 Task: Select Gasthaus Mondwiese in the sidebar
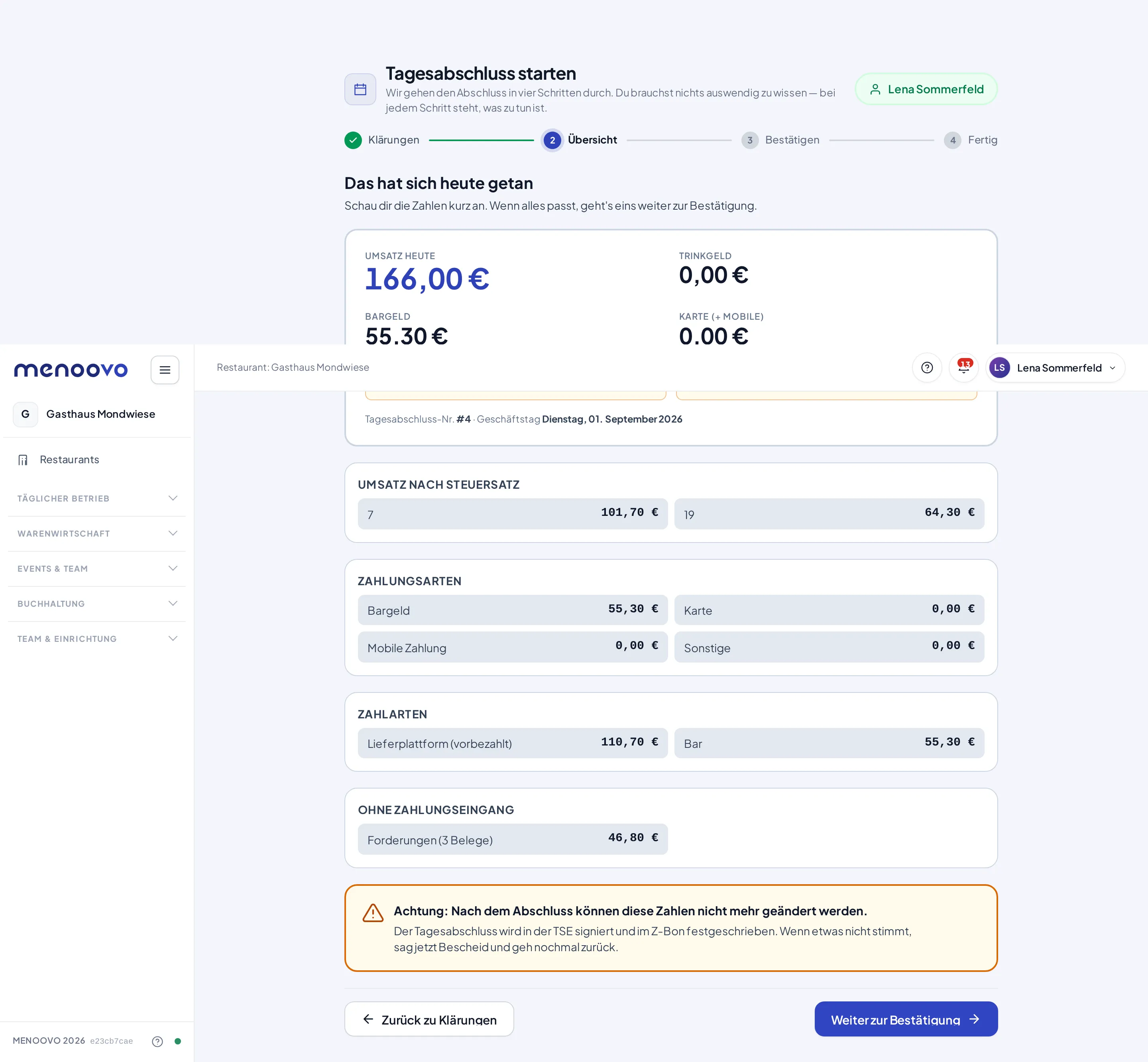(x=96, y=414)
